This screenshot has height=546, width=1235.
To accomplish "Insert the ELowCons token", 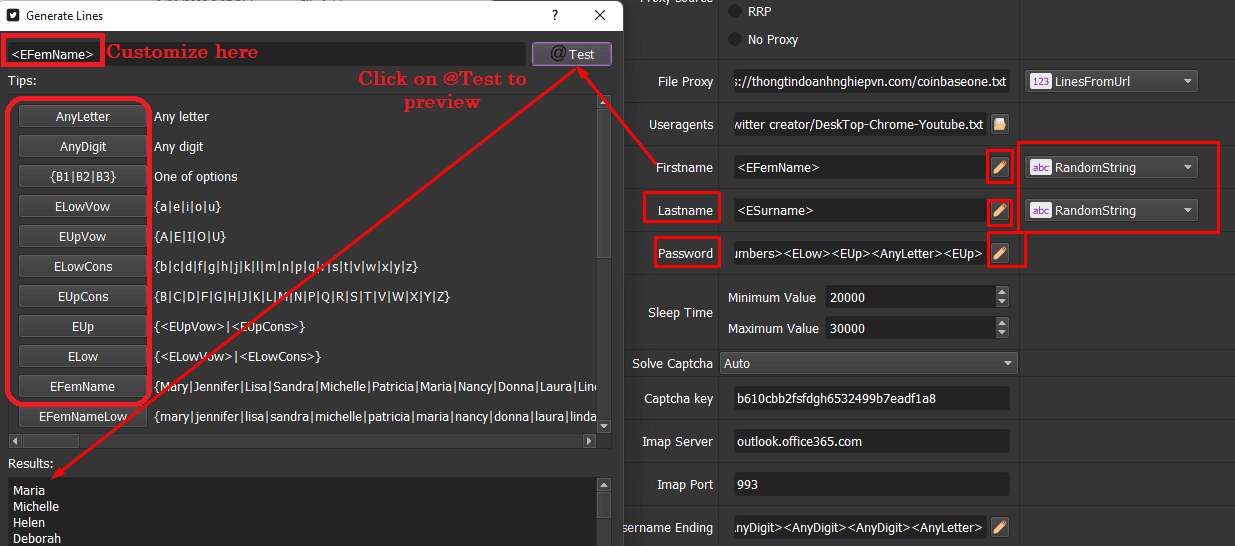I will [x=83, y=267].
